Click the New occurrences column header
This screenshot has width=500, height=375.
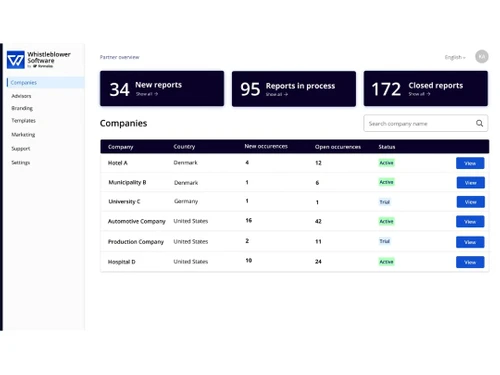tap(266, 146)
